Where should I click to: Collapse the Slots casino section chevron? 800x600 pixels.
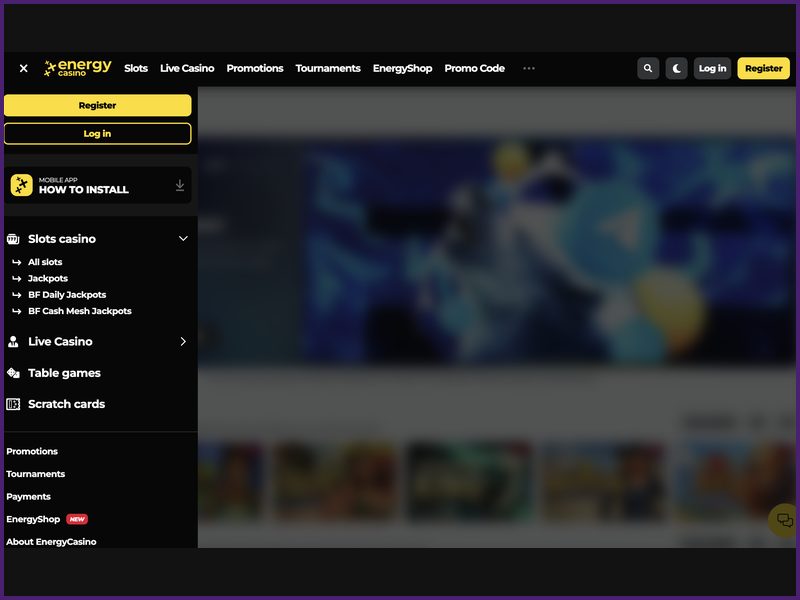(183, 239)
